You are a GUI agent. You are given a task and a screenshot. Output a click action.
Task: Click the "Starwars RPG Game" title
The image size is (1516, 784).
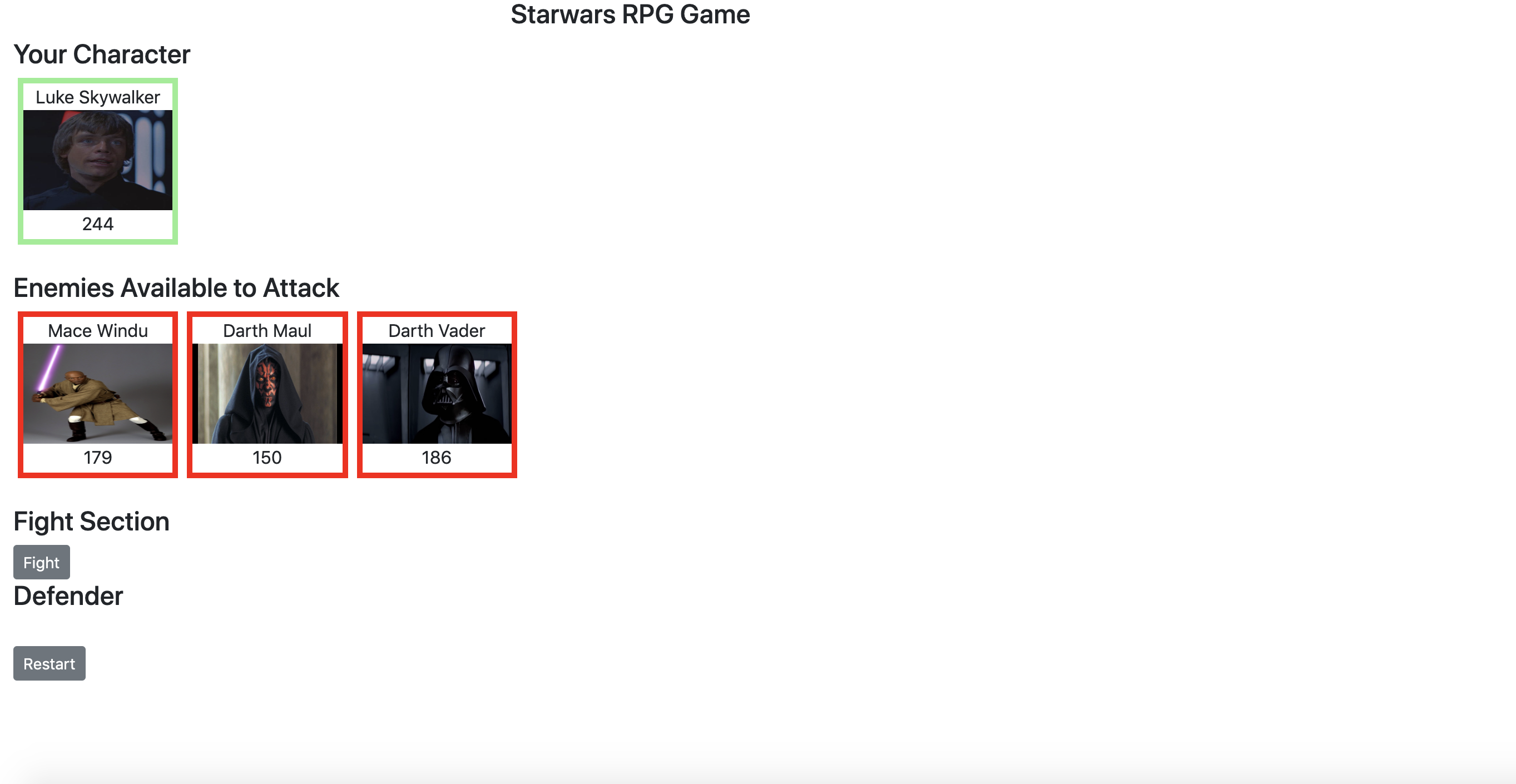pos(630,14)
